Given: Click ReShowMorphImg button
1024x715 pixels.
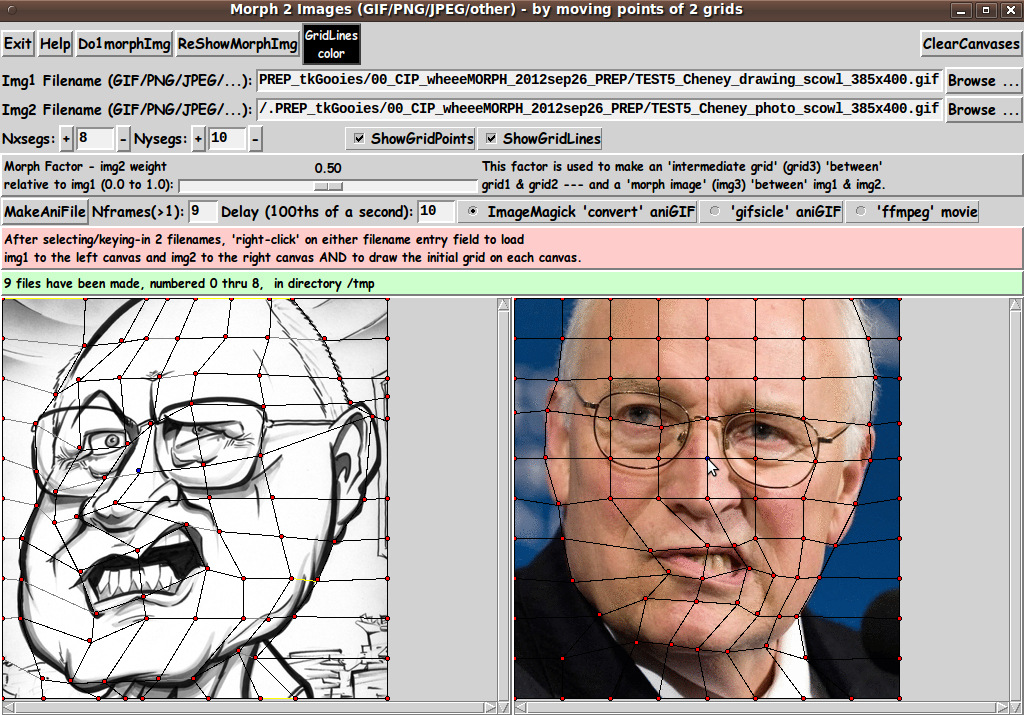Looking at the screenshot, I should [238, 44].
